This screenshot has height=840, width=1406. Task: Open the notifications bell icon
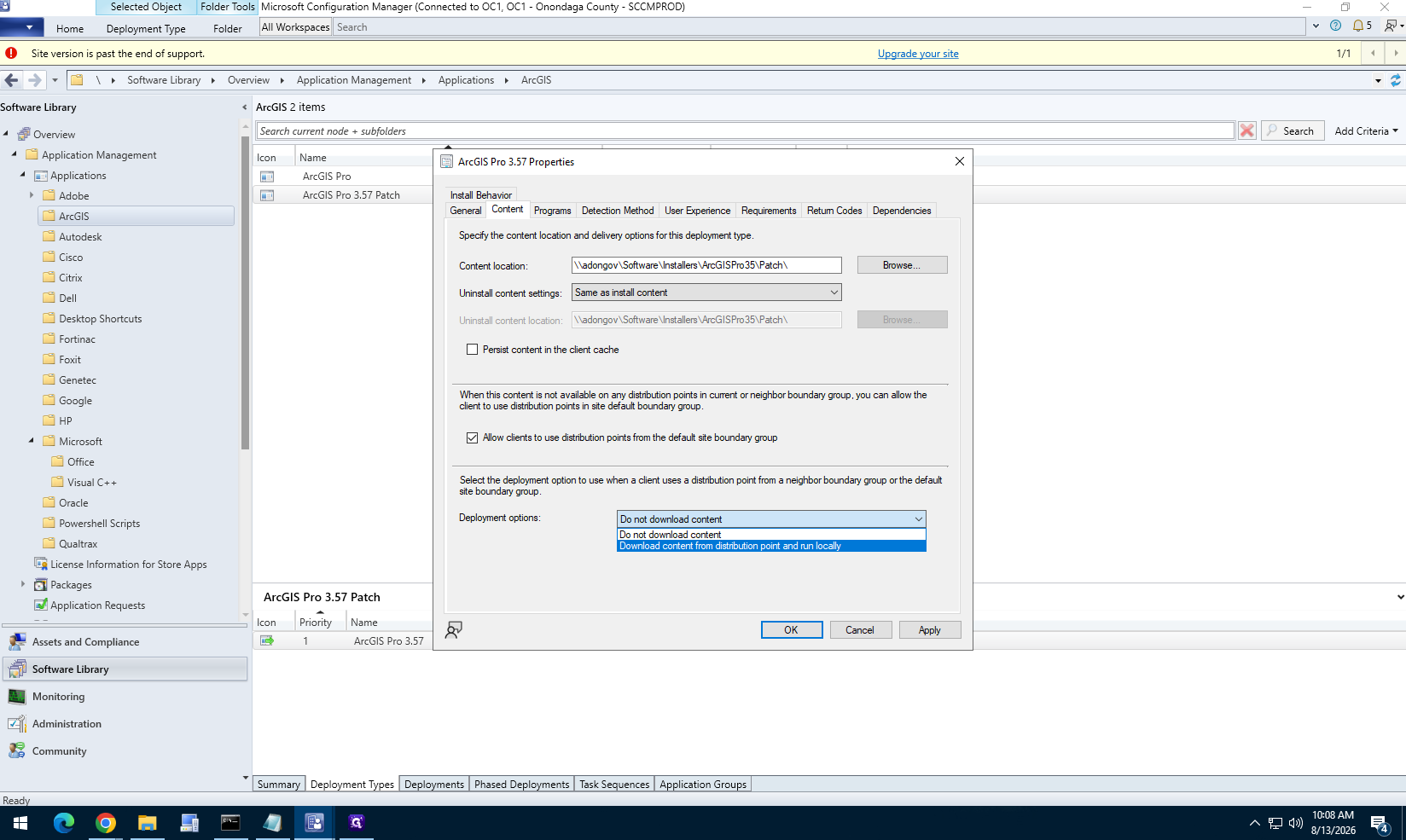tap(1358, 26)
